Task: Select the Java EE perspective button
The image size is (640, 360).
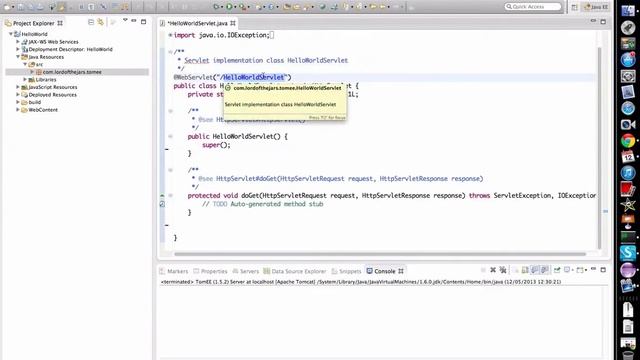Action: [596, 7]
